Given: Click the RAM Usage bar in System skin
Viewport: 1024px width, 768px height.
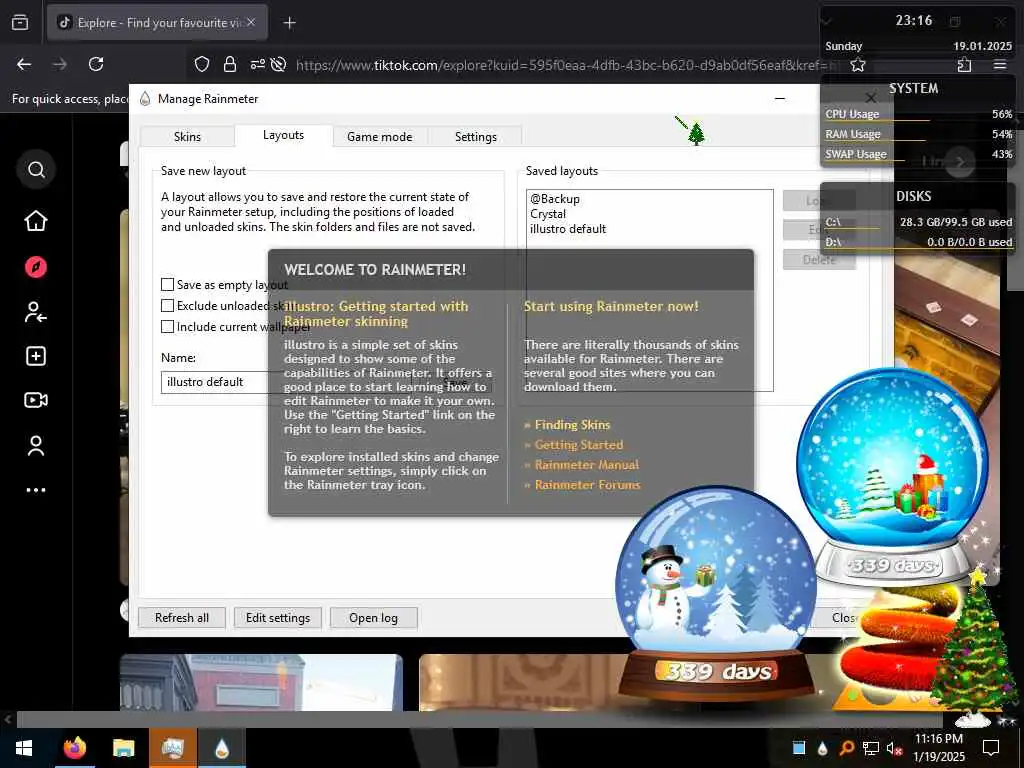Looking at the screenshot, I should coord(918,134).
